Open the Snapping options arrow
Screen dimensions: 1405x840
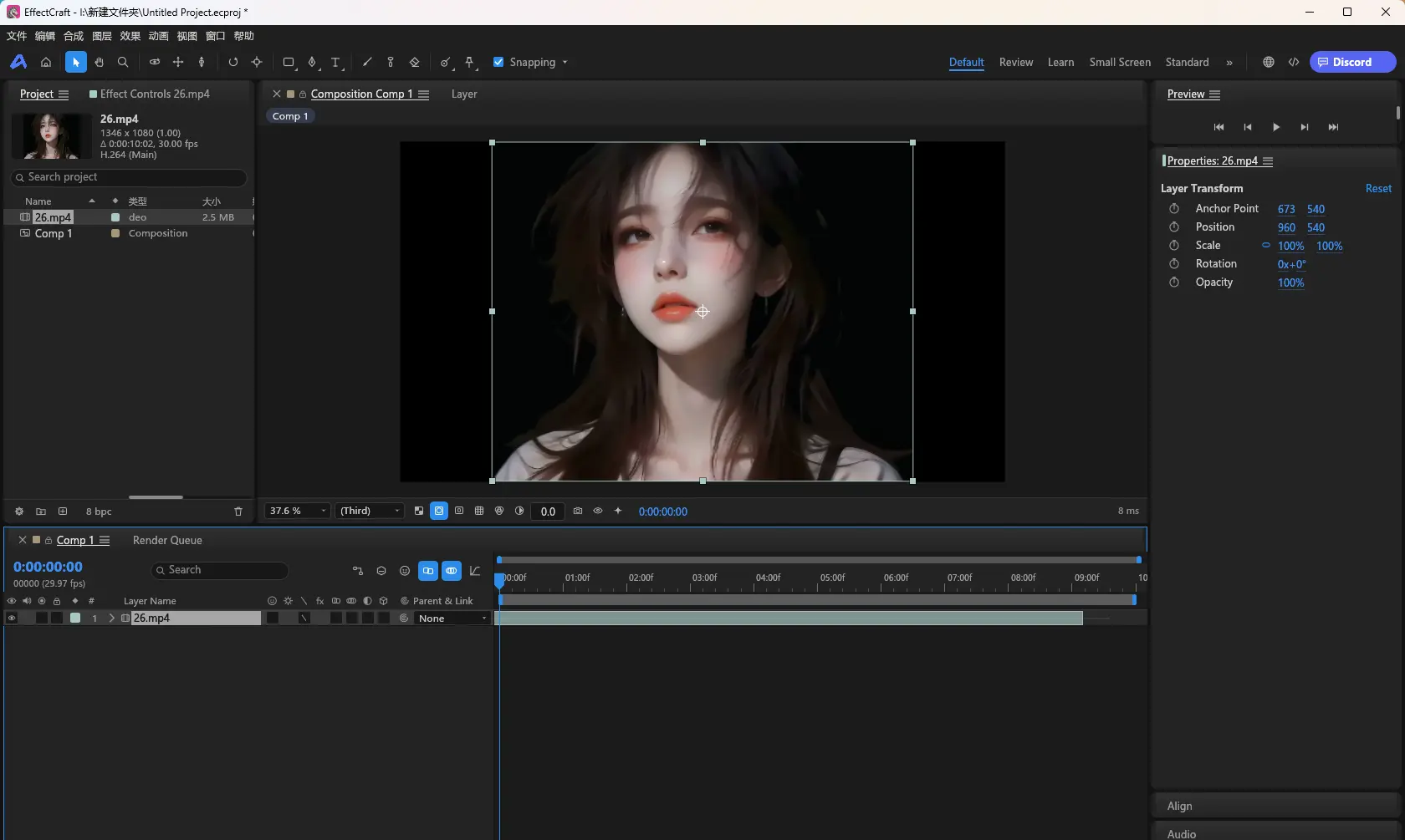pyautogui.click(x=565, y=63)
